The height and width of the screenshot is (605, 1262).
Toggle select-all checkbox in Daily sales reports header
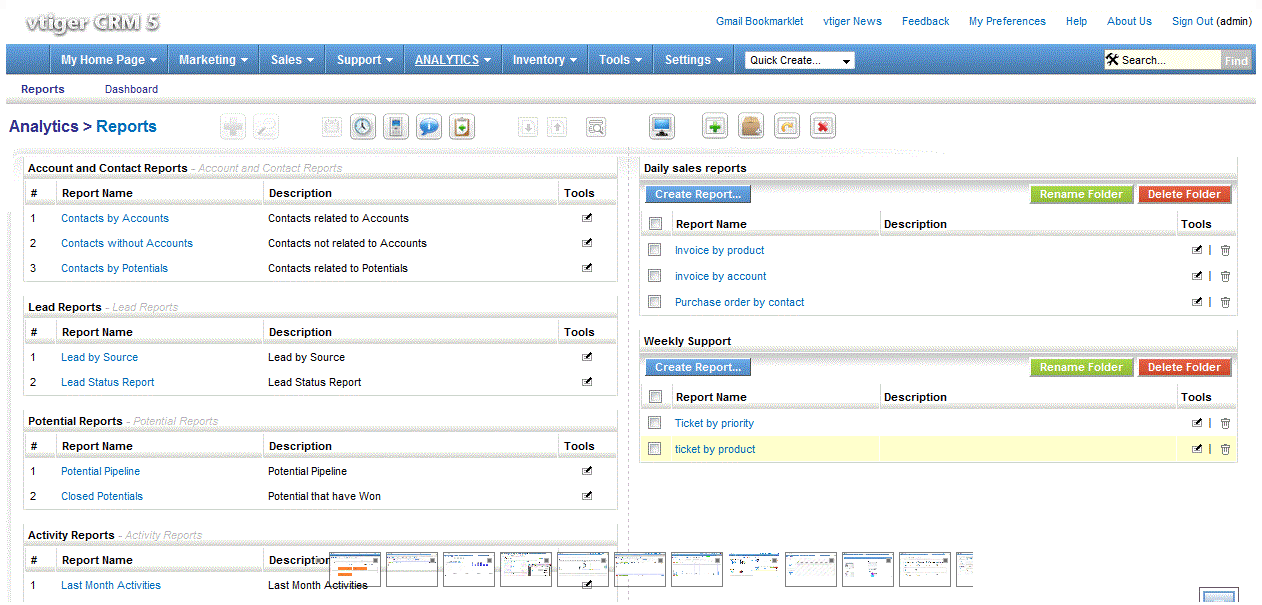[655, 224]
